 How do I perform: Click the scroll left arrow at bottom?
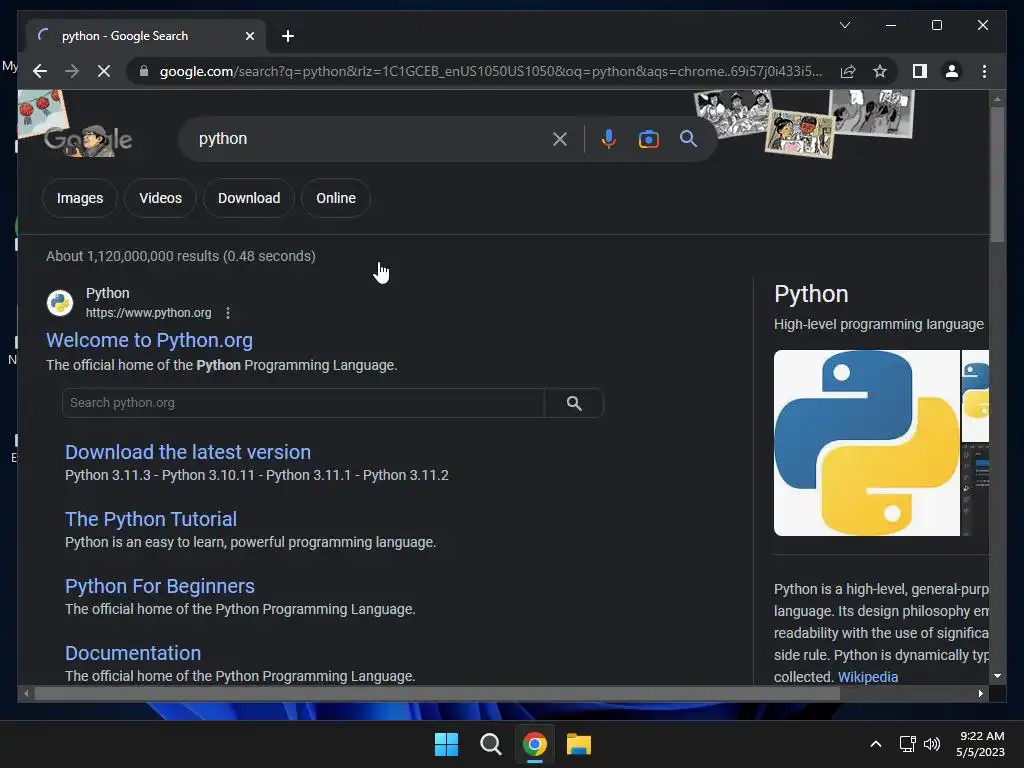pyautogui.click(x=26, y=694)
